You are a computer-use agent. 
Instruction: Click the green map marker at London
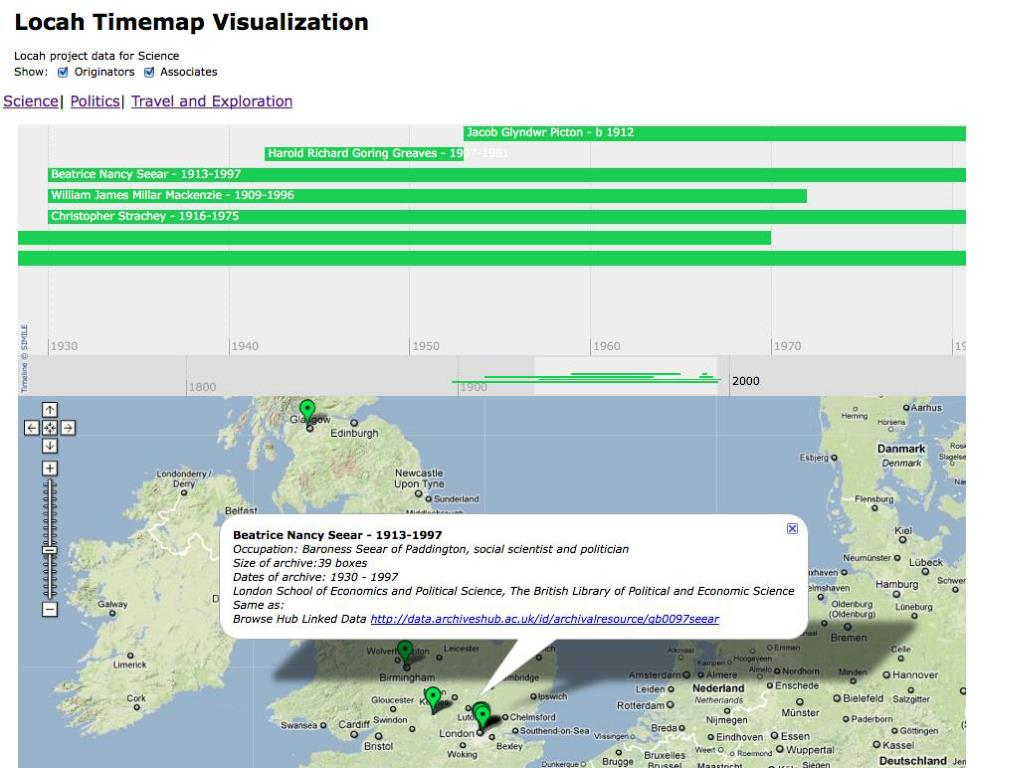pos(482,716)
